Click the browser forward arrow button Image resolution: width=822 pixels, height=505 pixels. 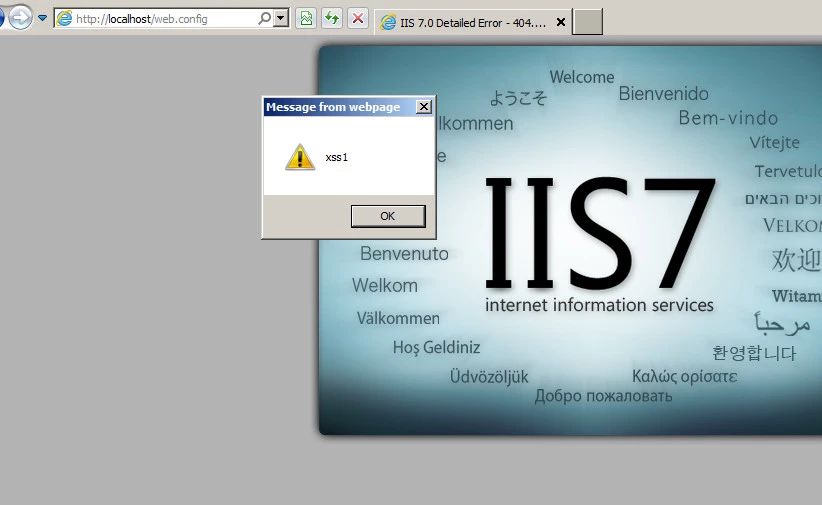[20, 18]
